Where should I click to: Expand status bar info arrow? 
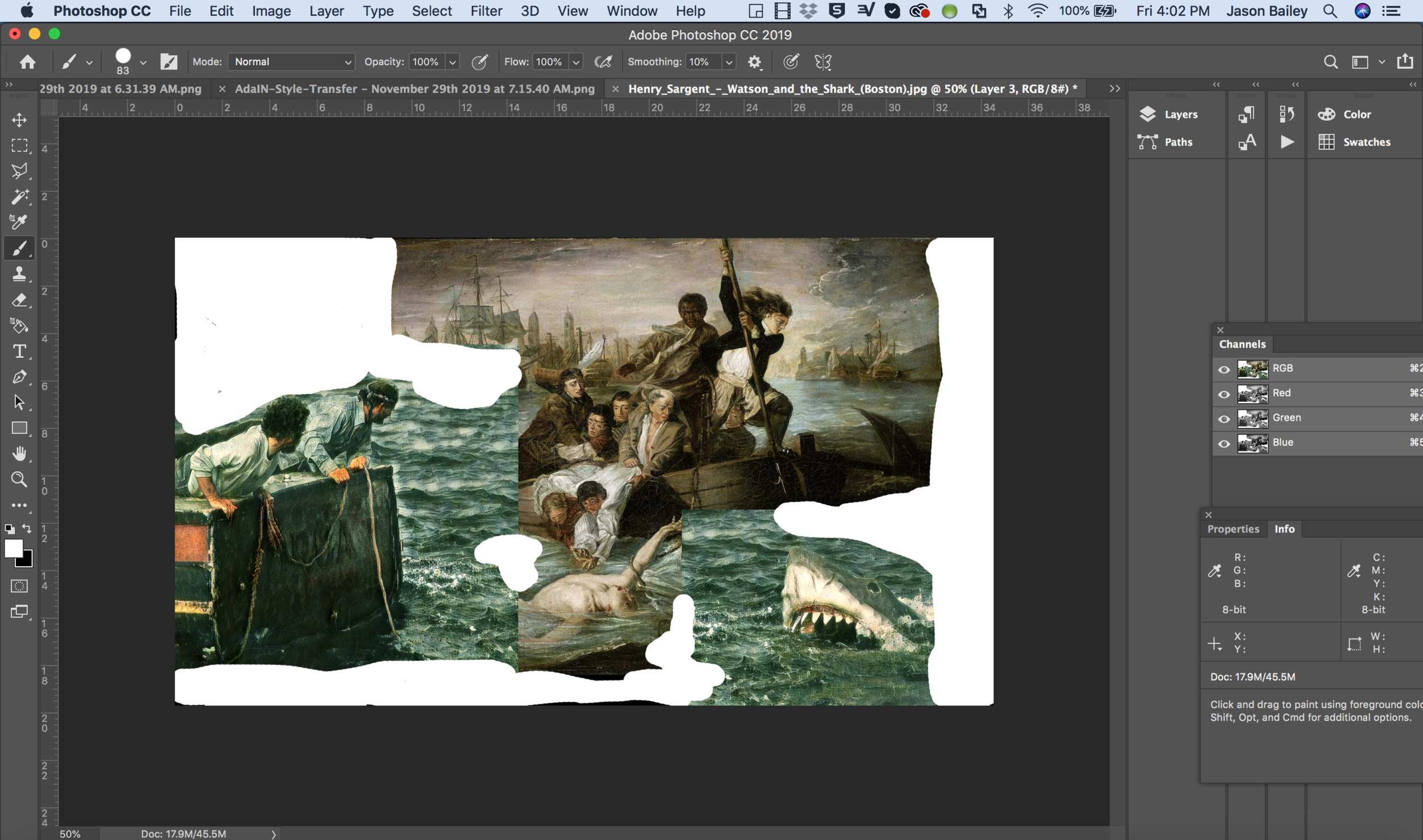point(274,834)
